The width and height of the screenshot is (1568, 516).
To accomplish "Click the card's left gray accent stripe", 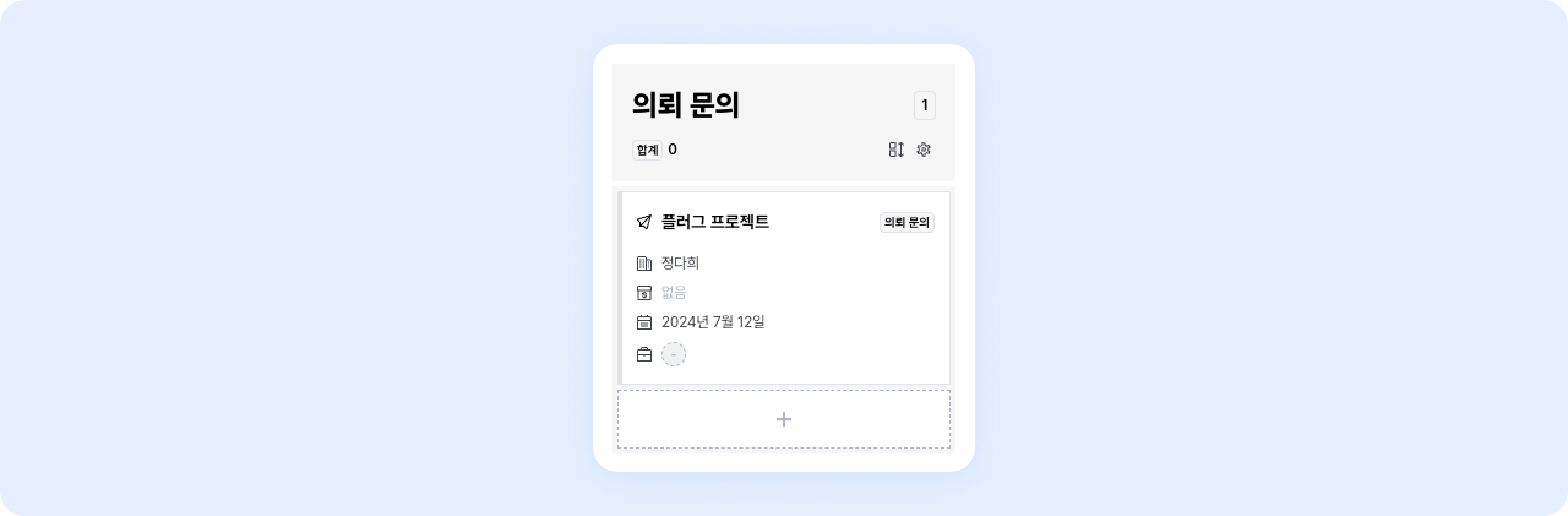I will tap(620, 288).
